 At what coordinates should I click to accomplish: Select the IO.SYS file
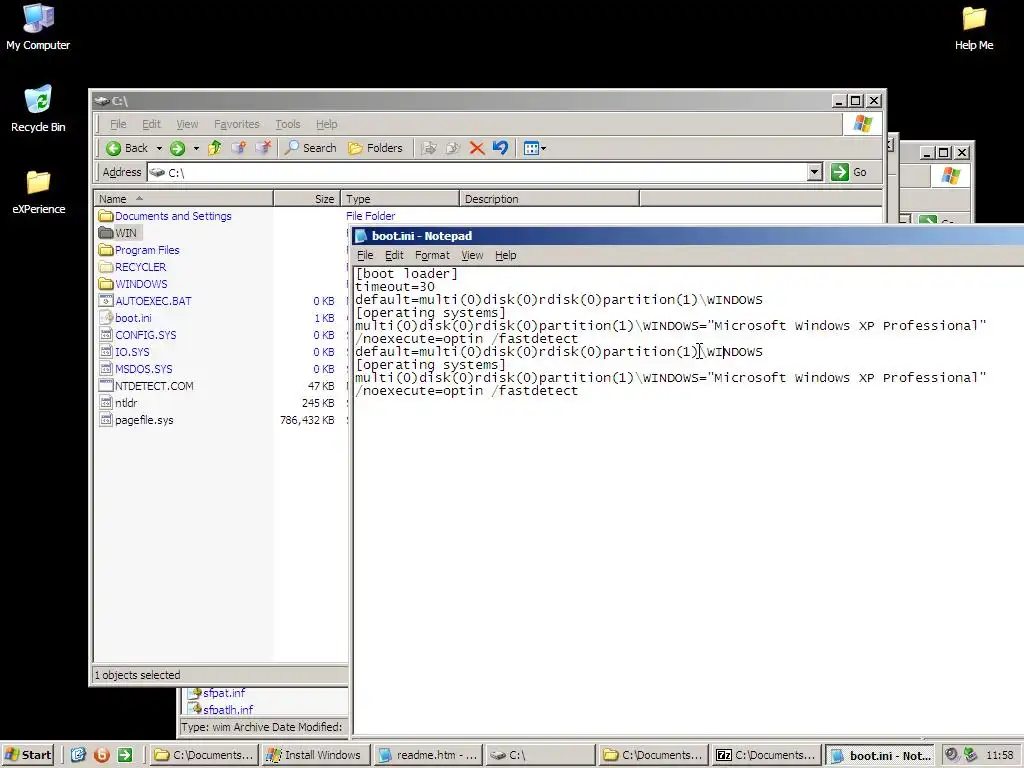tap(124, 352)
